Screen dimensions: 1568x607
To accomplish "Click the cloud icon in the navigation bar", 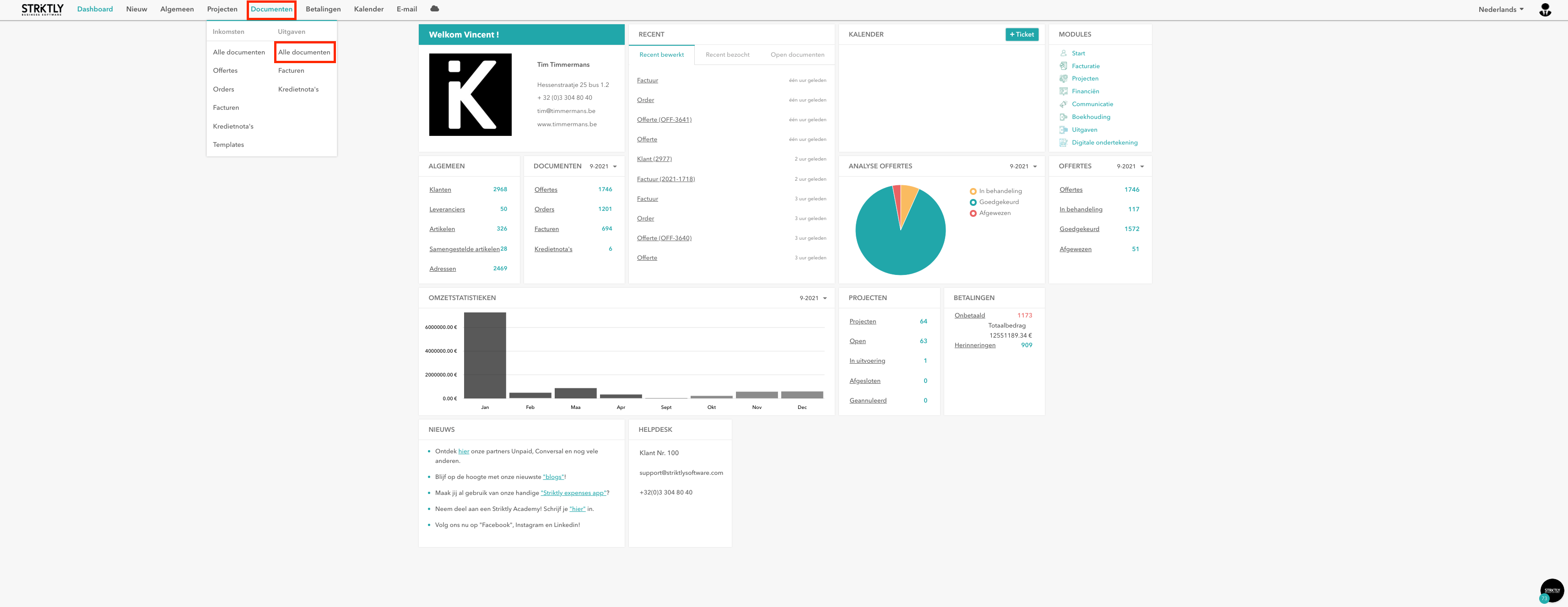I will point(435,9).
